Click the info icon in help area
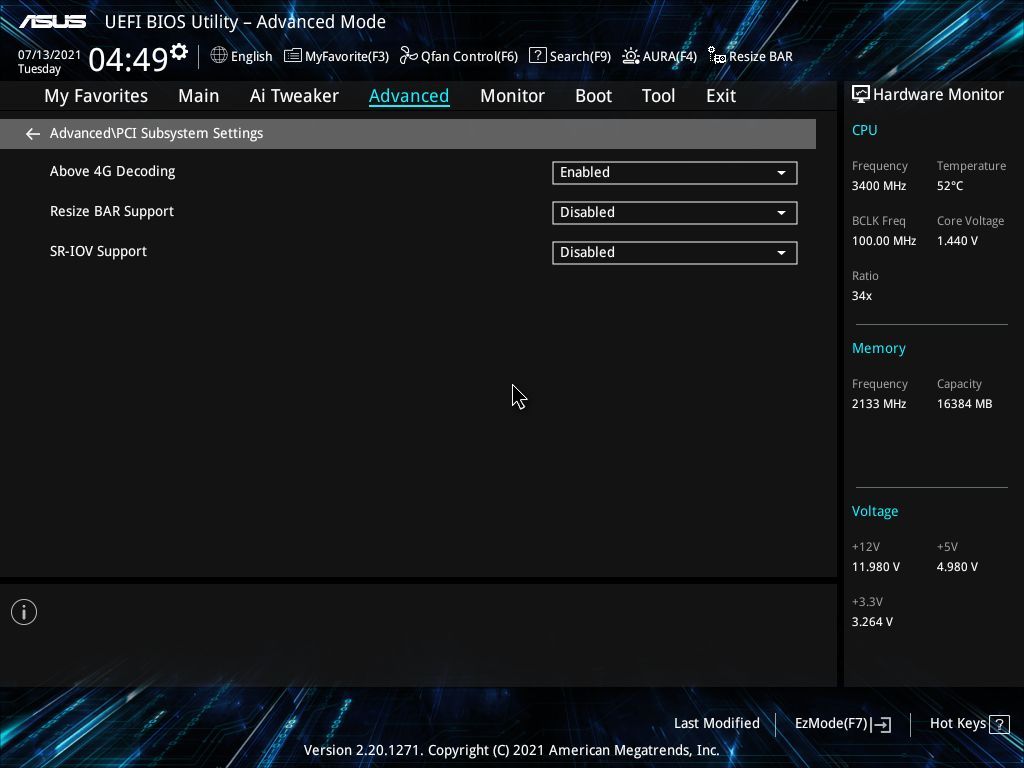 [x=24, y=612]
